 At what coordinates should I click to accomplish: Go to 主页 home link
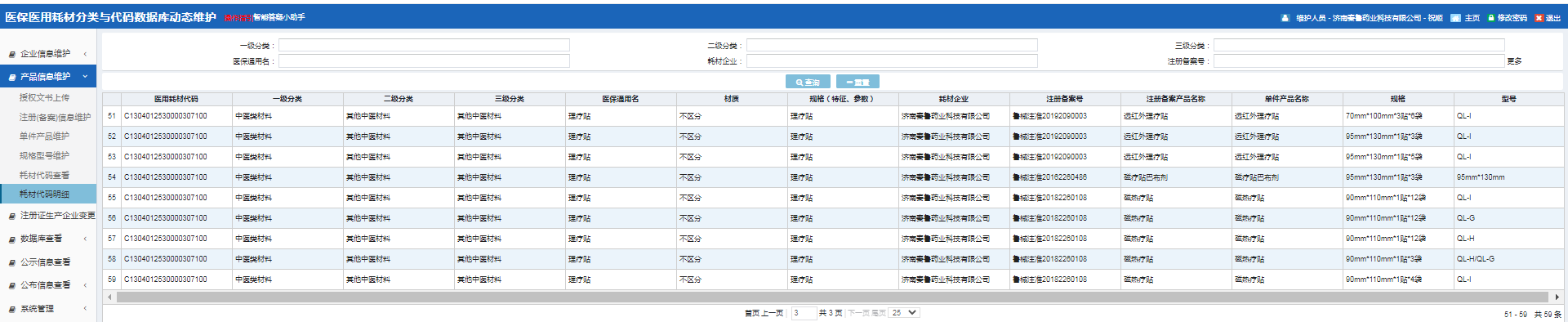[x=1472, y=18]
